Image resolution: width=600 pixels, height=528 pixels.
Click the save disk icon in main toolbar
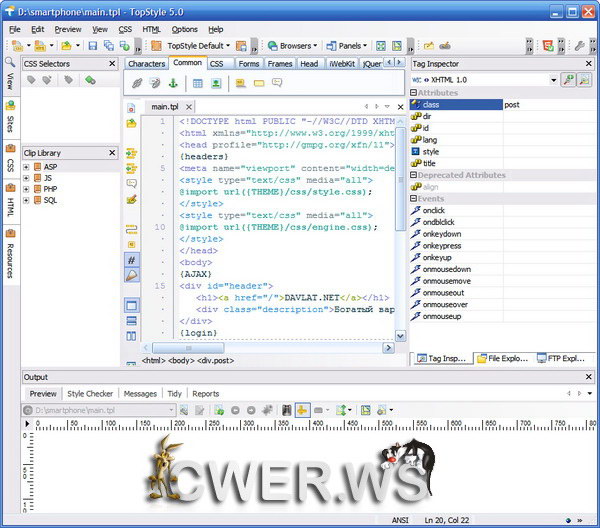(93, 46)
